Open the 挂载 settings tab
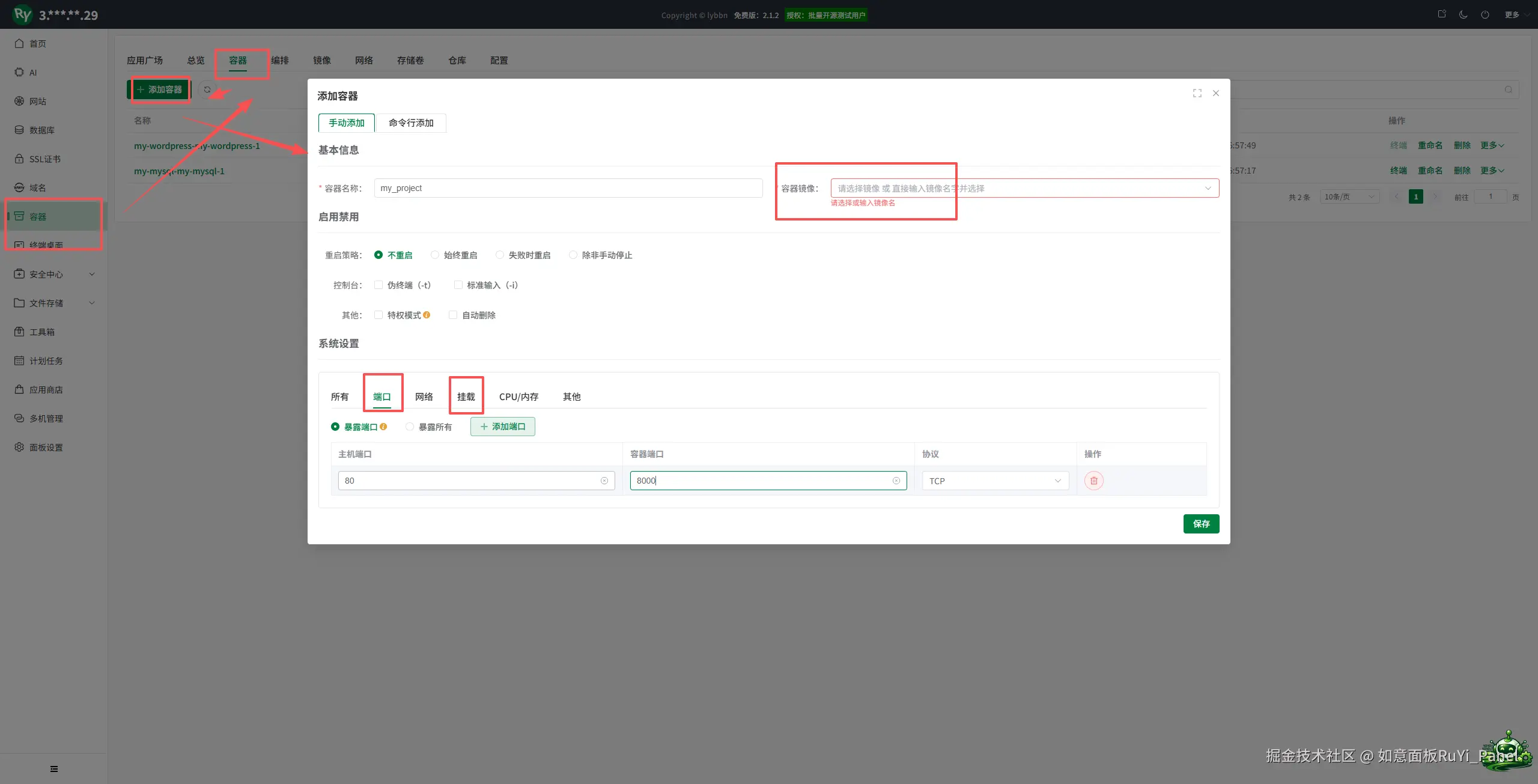The image size is (1538, 784). 466,397
